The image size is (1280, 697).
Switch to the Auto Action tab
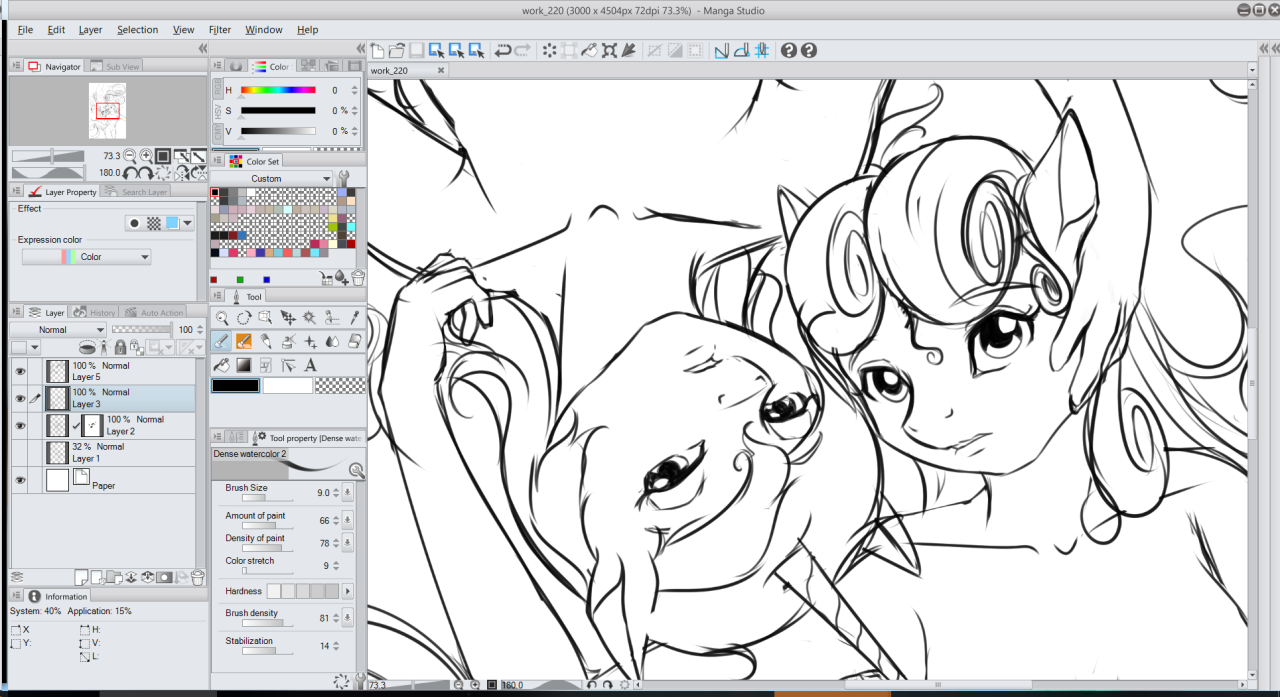coord(154,312)
